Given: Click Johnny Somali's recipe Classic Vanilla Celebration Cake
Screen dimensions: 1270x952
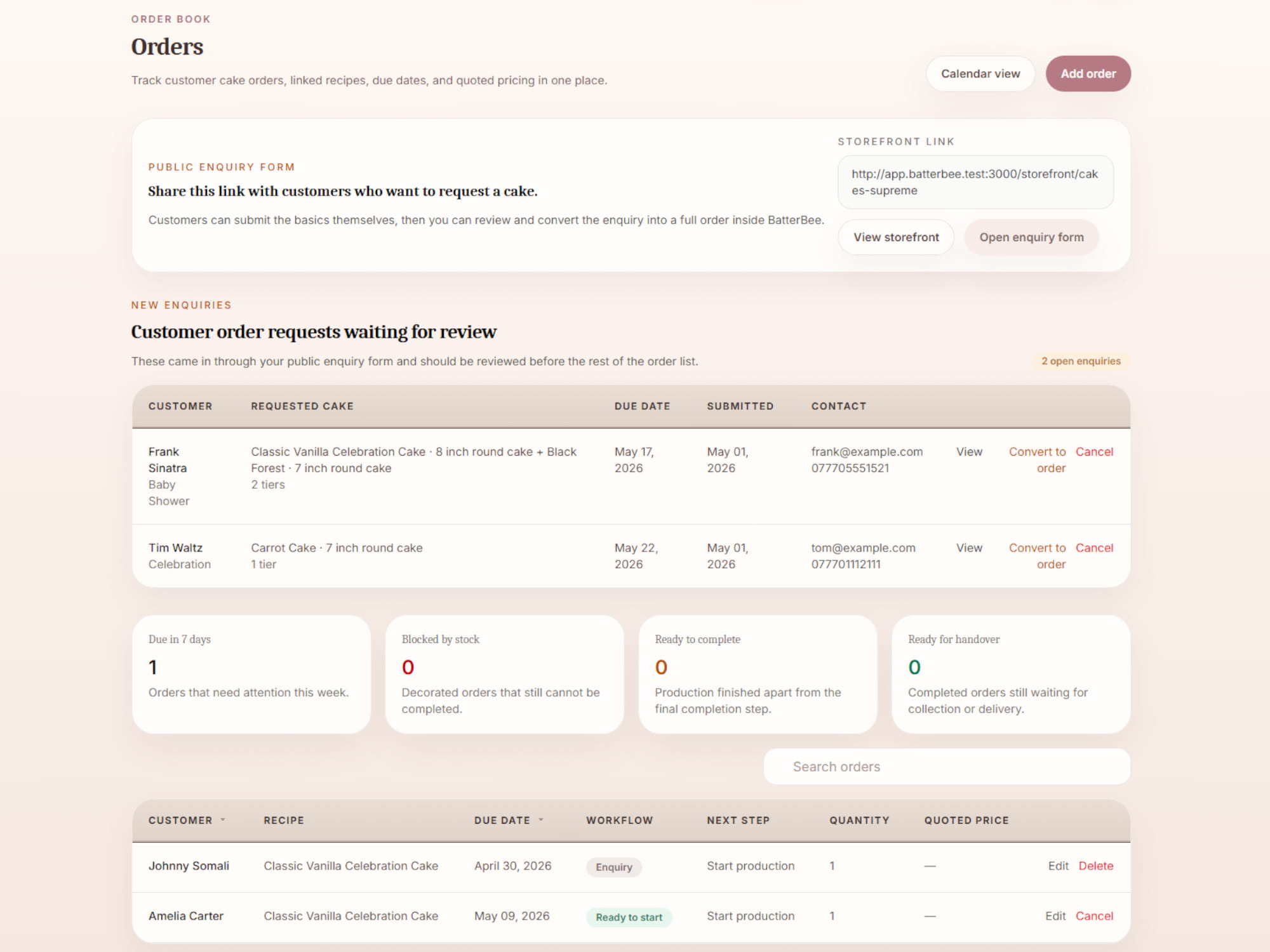Looking at the screenshot, I should click(351, 866).
